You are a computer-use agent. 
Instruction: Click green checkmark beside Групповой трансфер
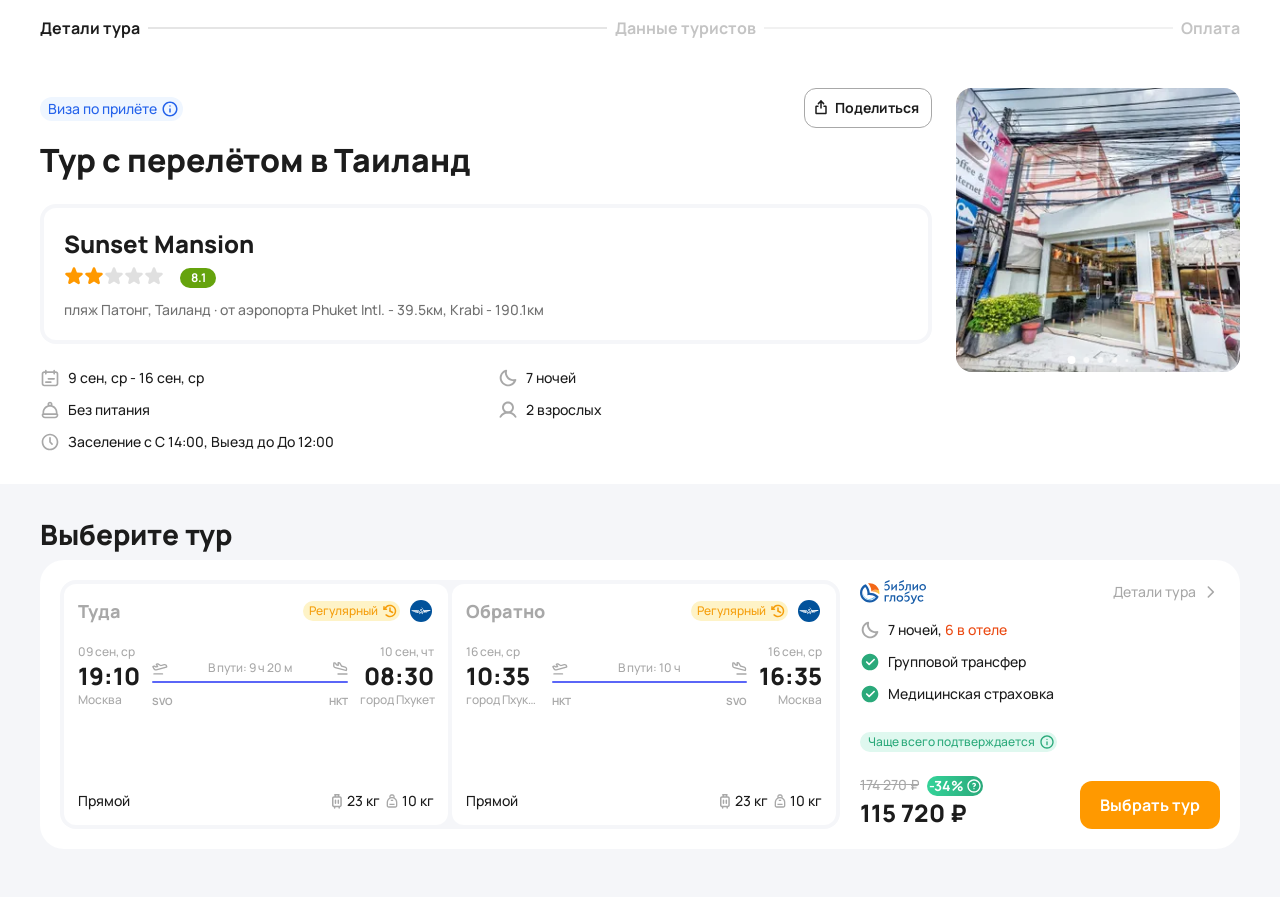click(870, 662)
